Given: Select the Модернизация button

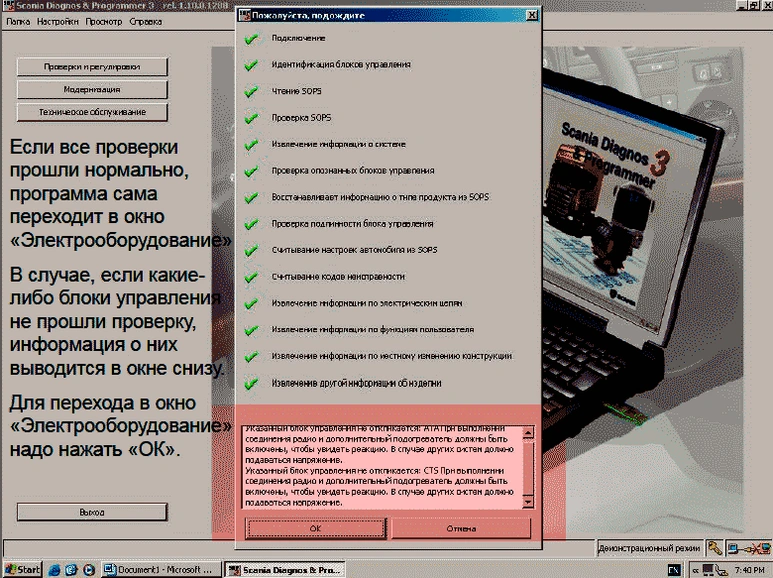Looking at the screenshot, I should click(92, 90).
